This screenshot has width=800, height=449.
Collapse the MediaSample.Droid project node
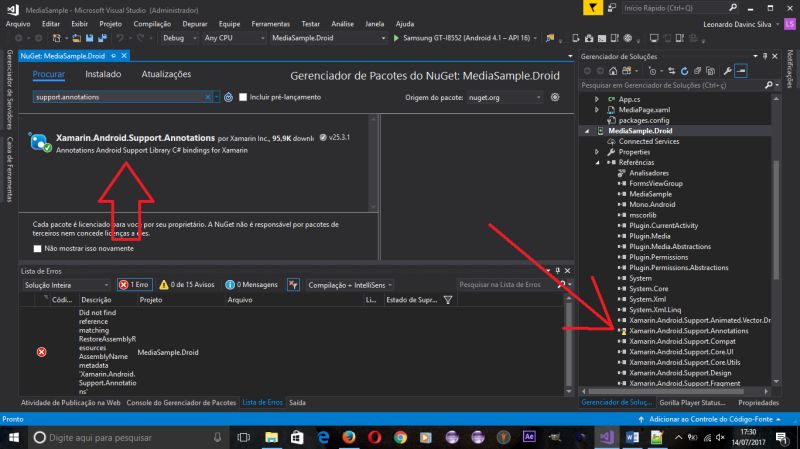587,131
